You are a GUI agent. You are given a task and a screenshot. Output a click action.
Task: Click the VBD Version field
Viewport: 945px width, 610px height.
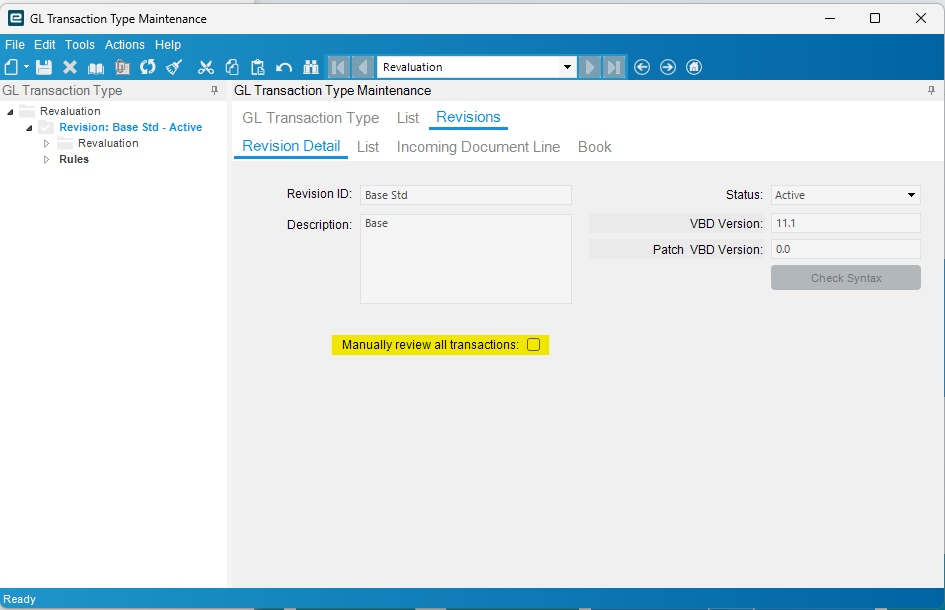[x=846, y=223]
